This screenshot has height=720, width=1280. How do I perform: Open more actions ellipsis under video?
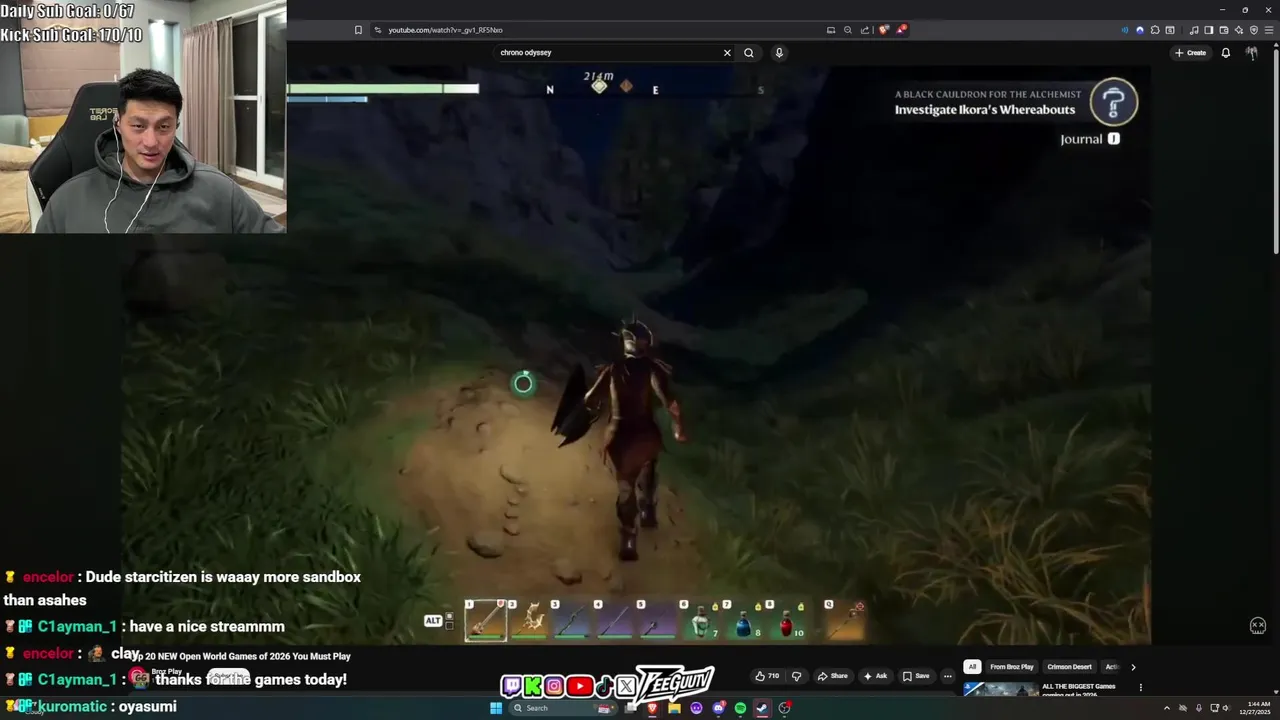click(x=948, y=676)
